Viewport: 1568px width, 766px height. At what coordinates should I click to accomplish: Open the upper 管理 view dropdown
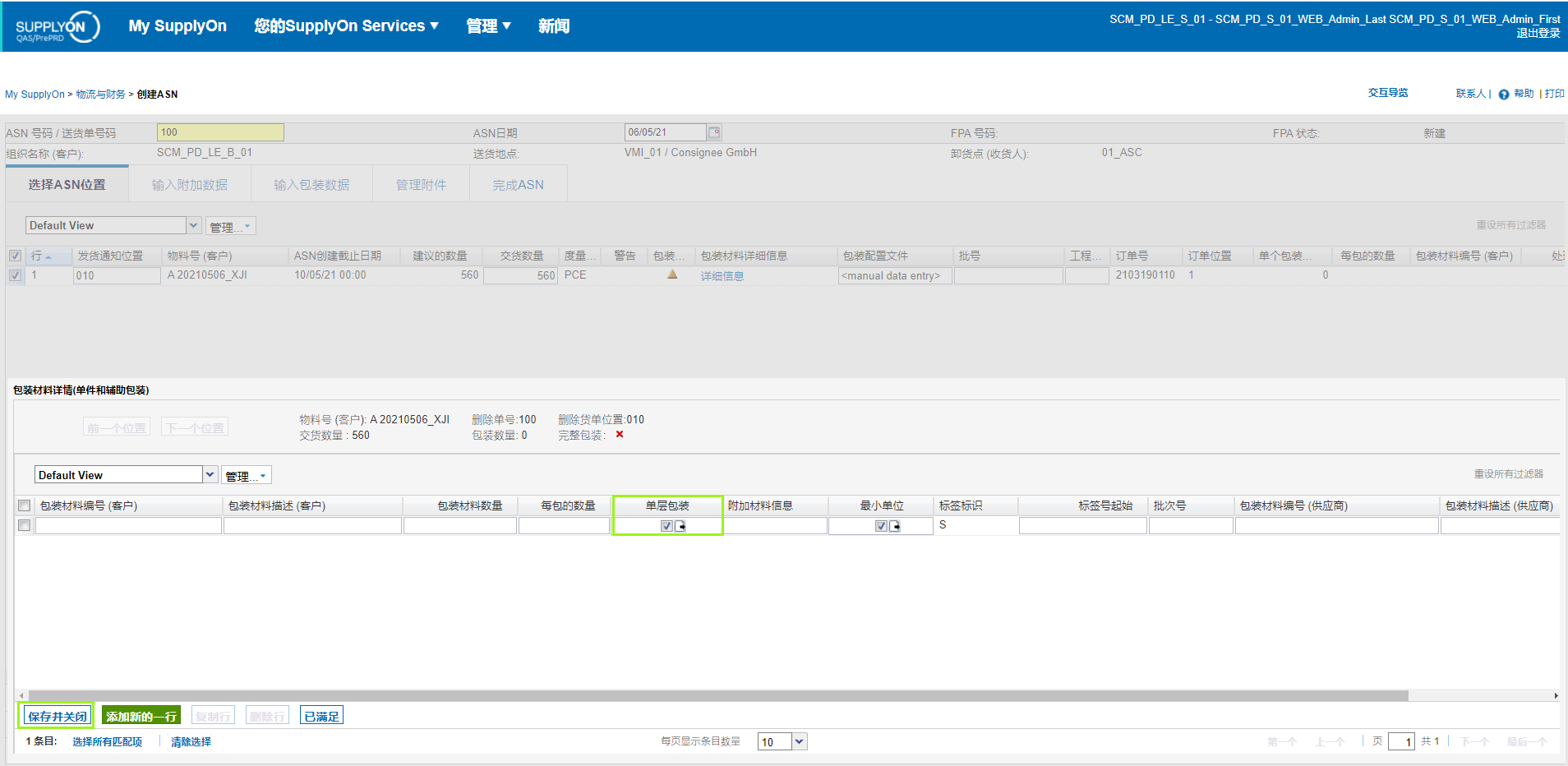click(230, 226)
